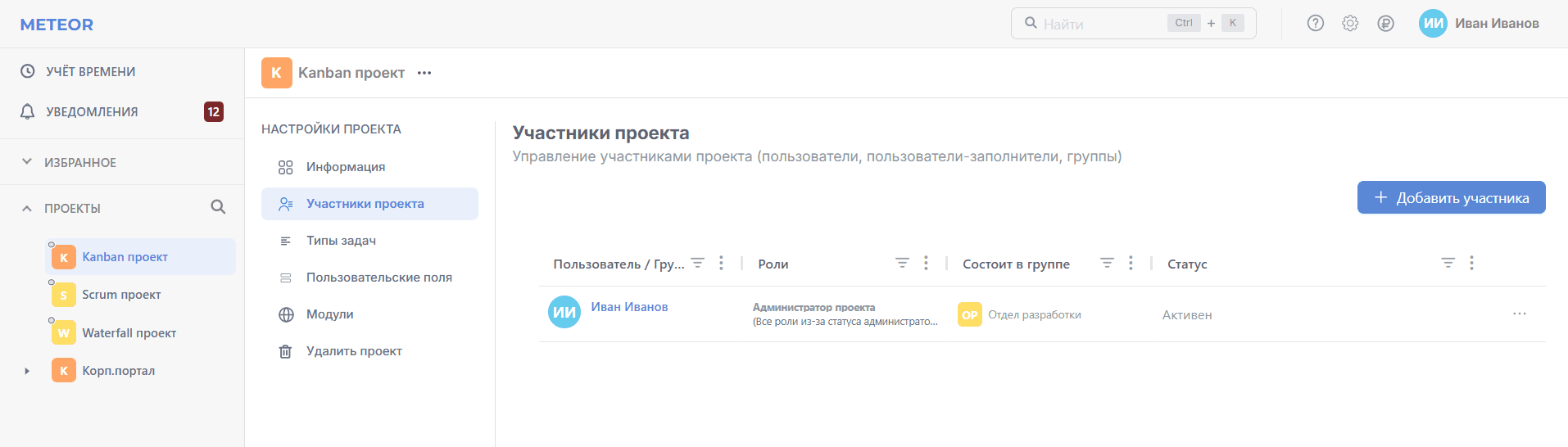Select Удалить проект in settings
This screenshot has height=447, width=1568.
coord(369,351)
